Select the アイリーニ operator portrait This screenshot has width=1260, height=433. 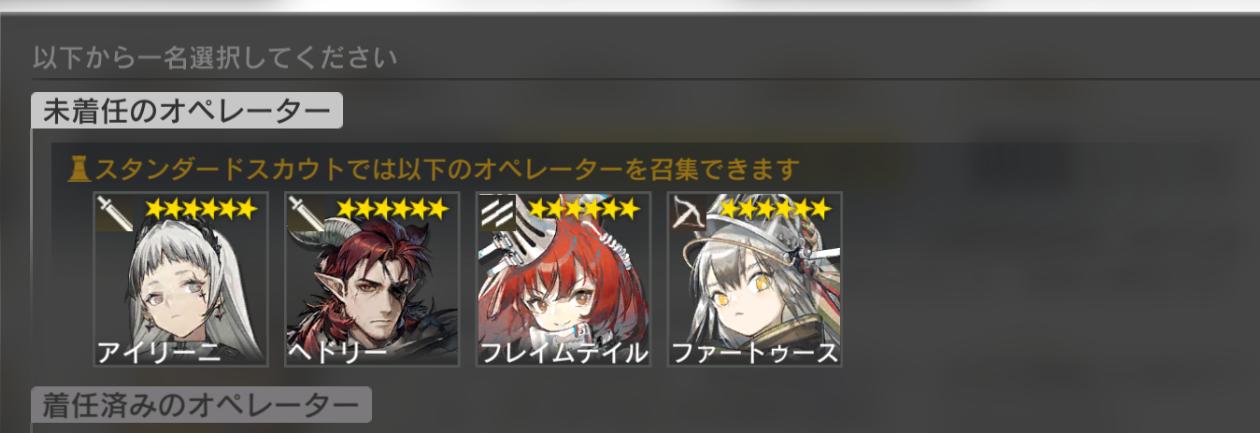pyautogui.click(x=180, y=279)
